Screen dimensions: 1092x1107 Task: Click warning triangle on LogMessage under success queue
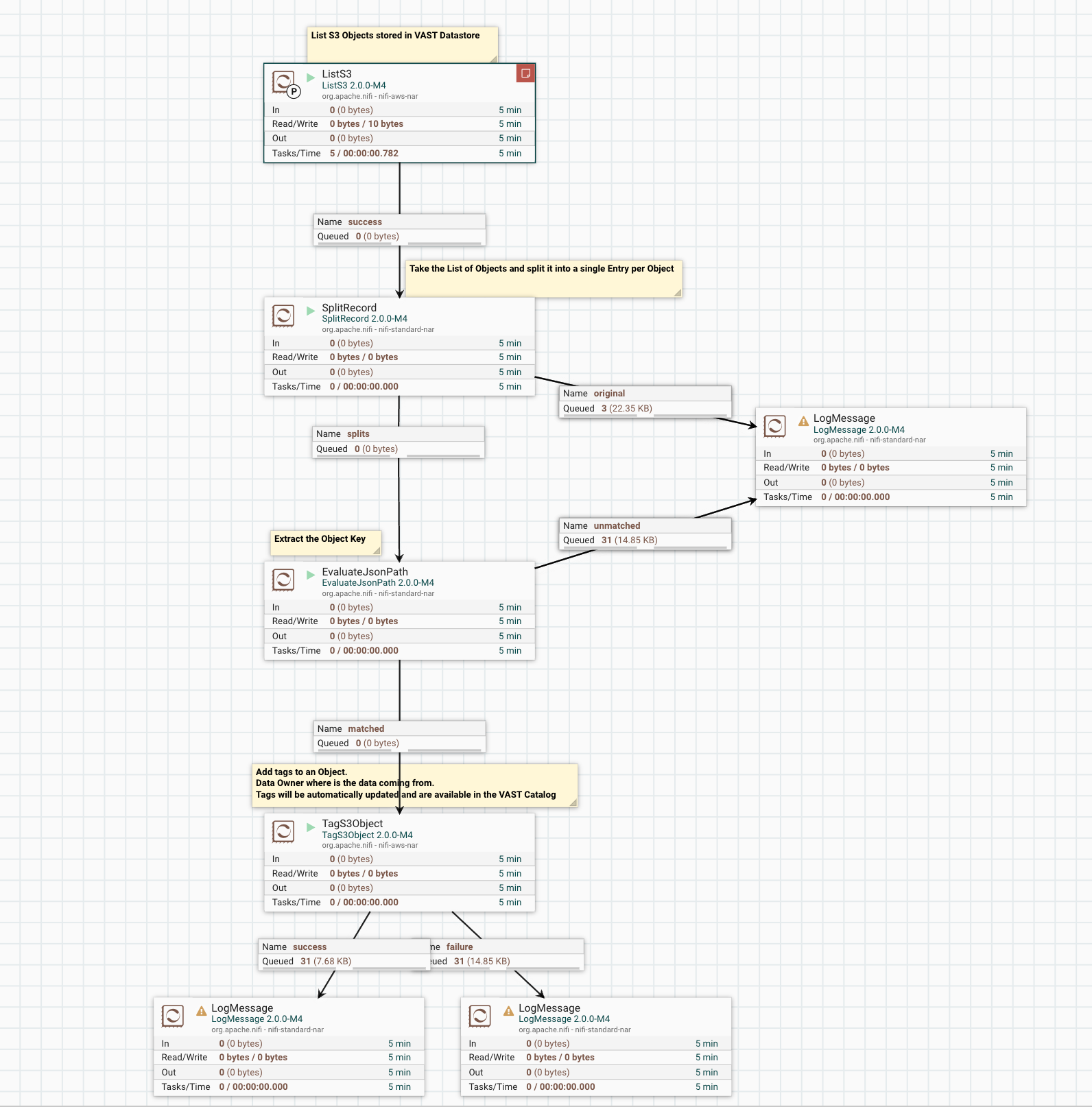[201, 1011]
